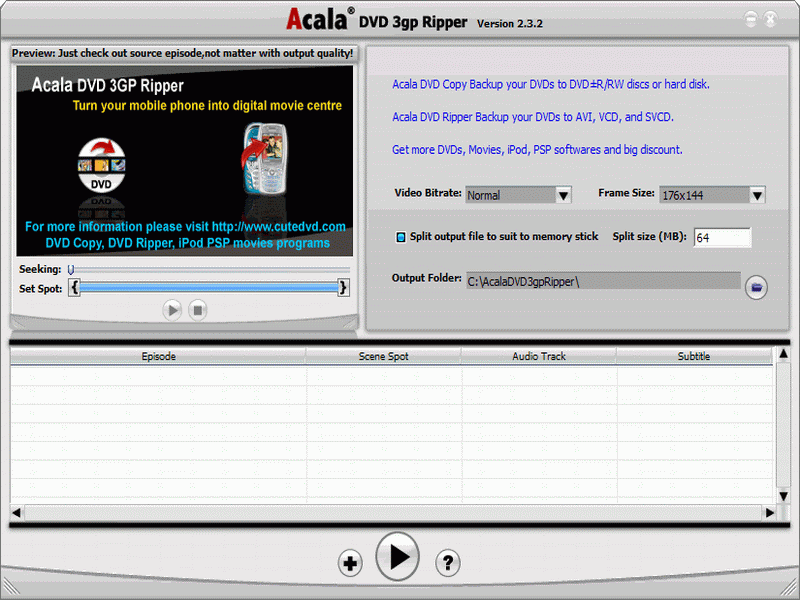Select the Episode column header
The image size is (800, 600).
[x=158, y=356]
